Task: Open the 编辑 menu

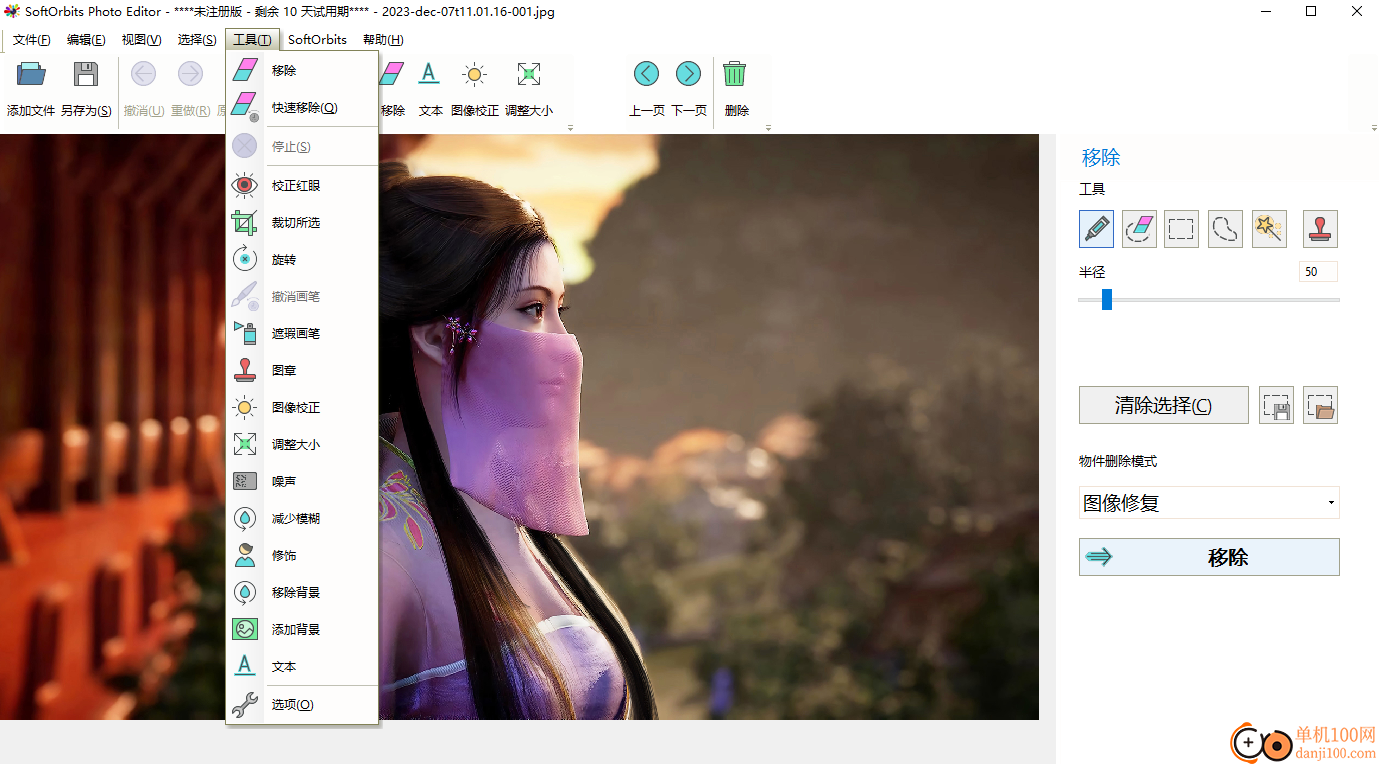Action: 86,40
